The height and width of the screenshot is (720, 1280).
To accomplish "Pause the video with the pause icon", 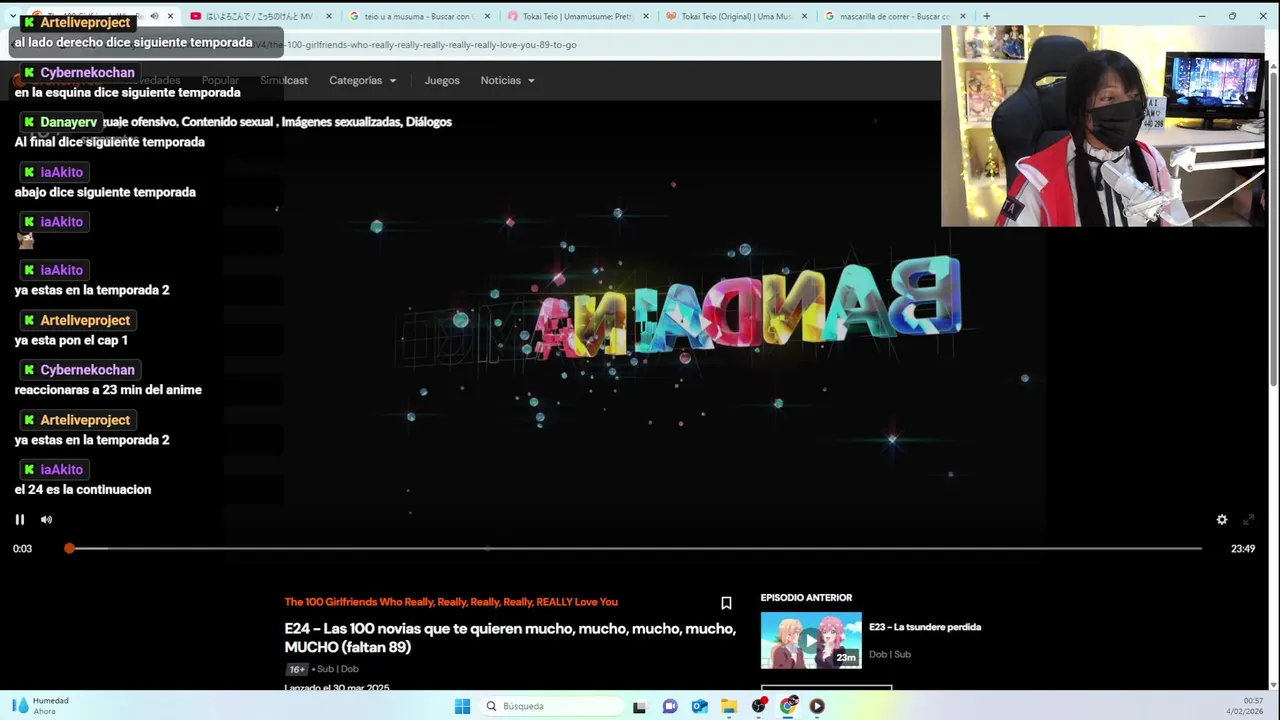I will click(x=19, y=519).
